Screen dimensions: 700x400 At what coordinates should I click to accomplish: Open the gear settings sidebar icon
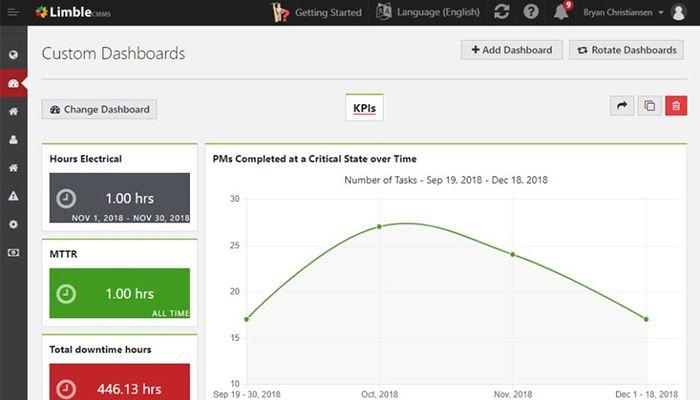coord(13,224)
